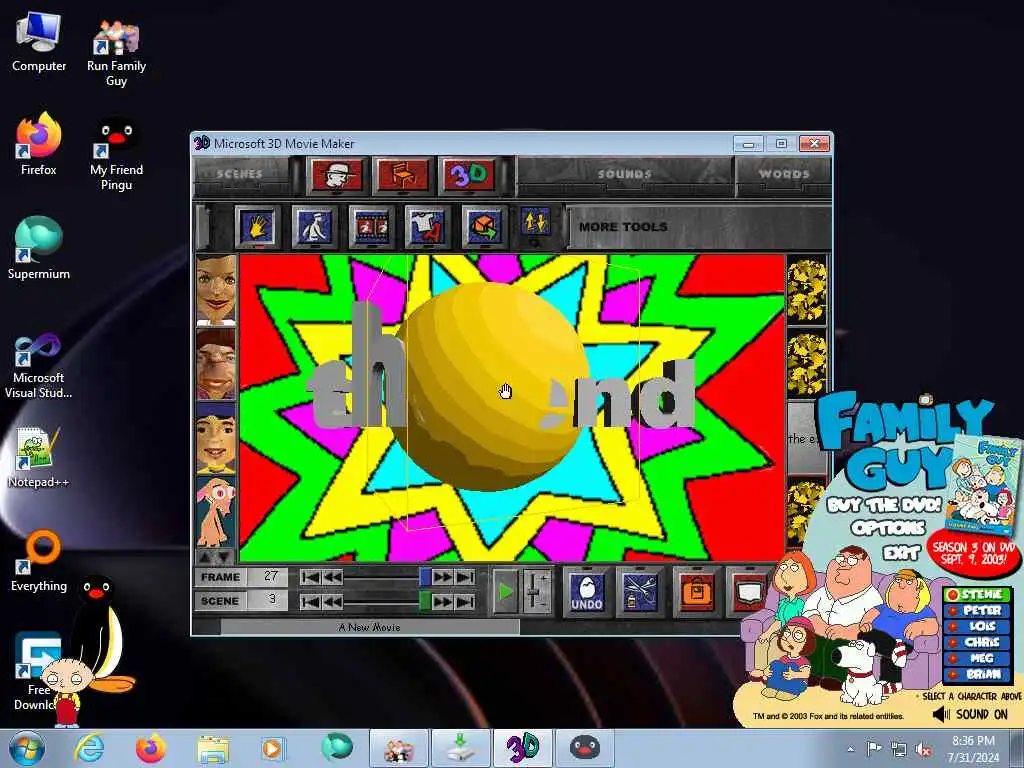Select Lois in Family Guy character list
The width and height of the screenshot is (1024, 768).
(977, 626)
